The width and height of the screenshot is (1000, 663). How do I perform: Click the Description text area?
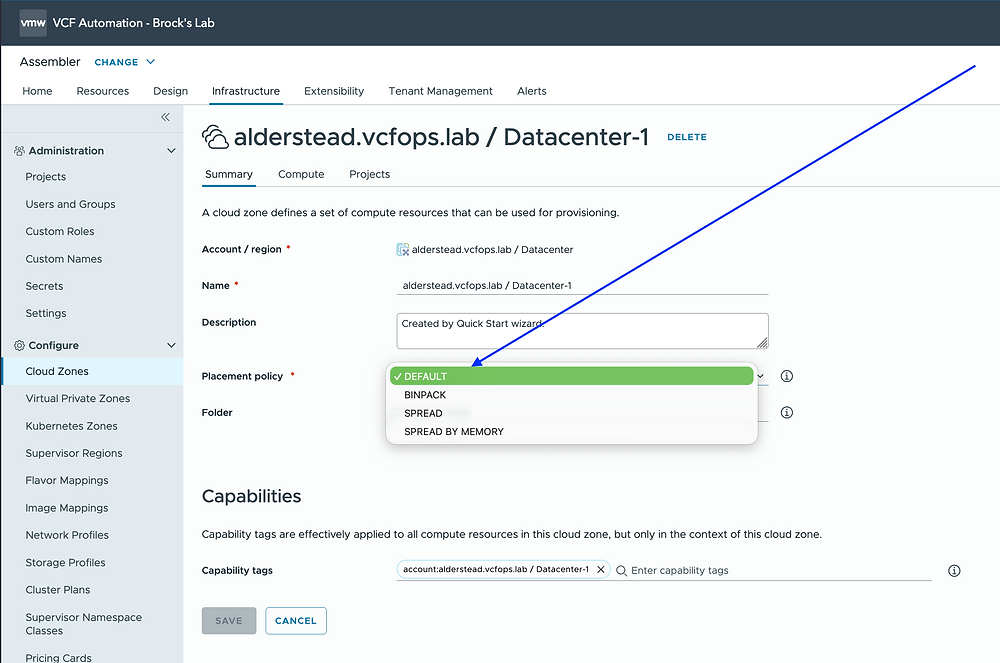pyautogui.click(x=582, y=331)
